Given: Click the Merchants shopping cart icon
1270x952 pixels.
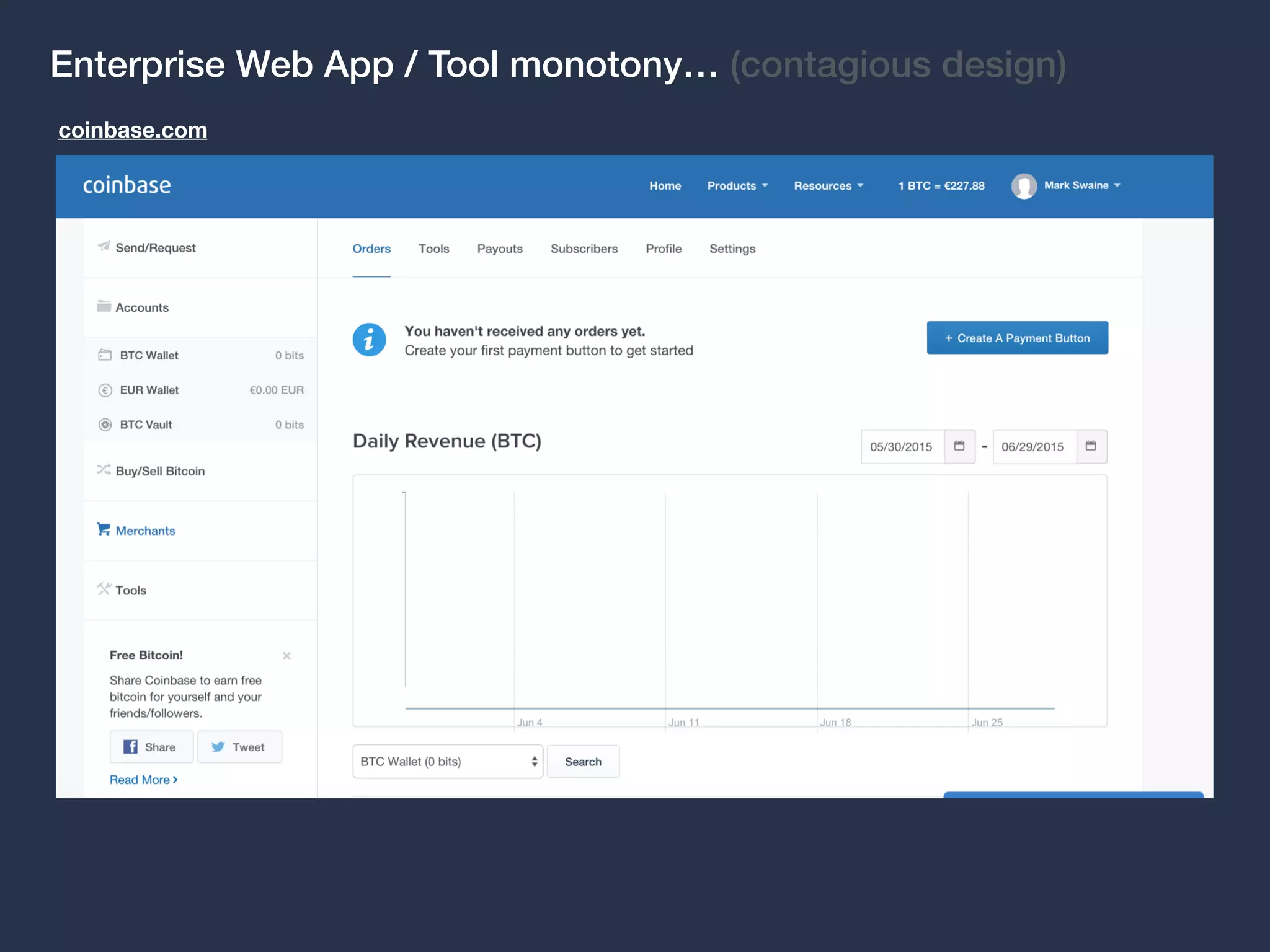Looking at the screenshot, I should [x=104, y=529].
